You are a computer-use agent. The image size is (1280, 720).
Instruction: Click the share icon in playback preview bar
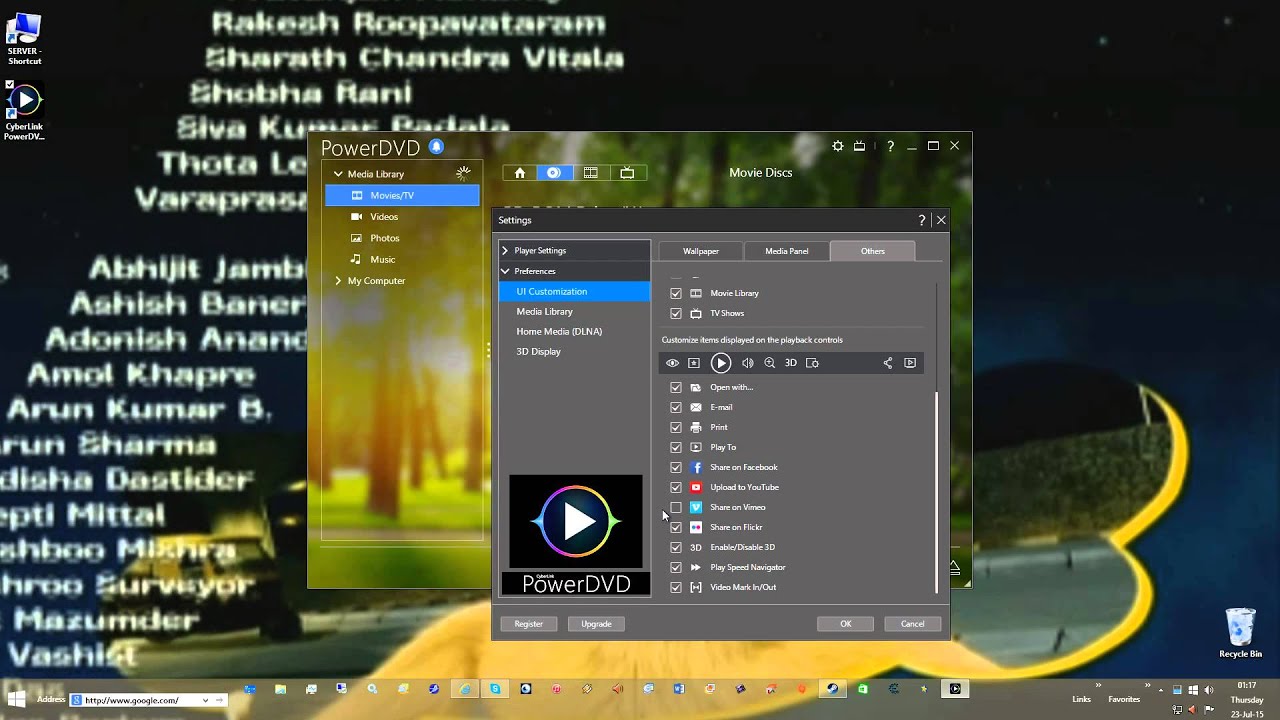[x=888, y=363]
